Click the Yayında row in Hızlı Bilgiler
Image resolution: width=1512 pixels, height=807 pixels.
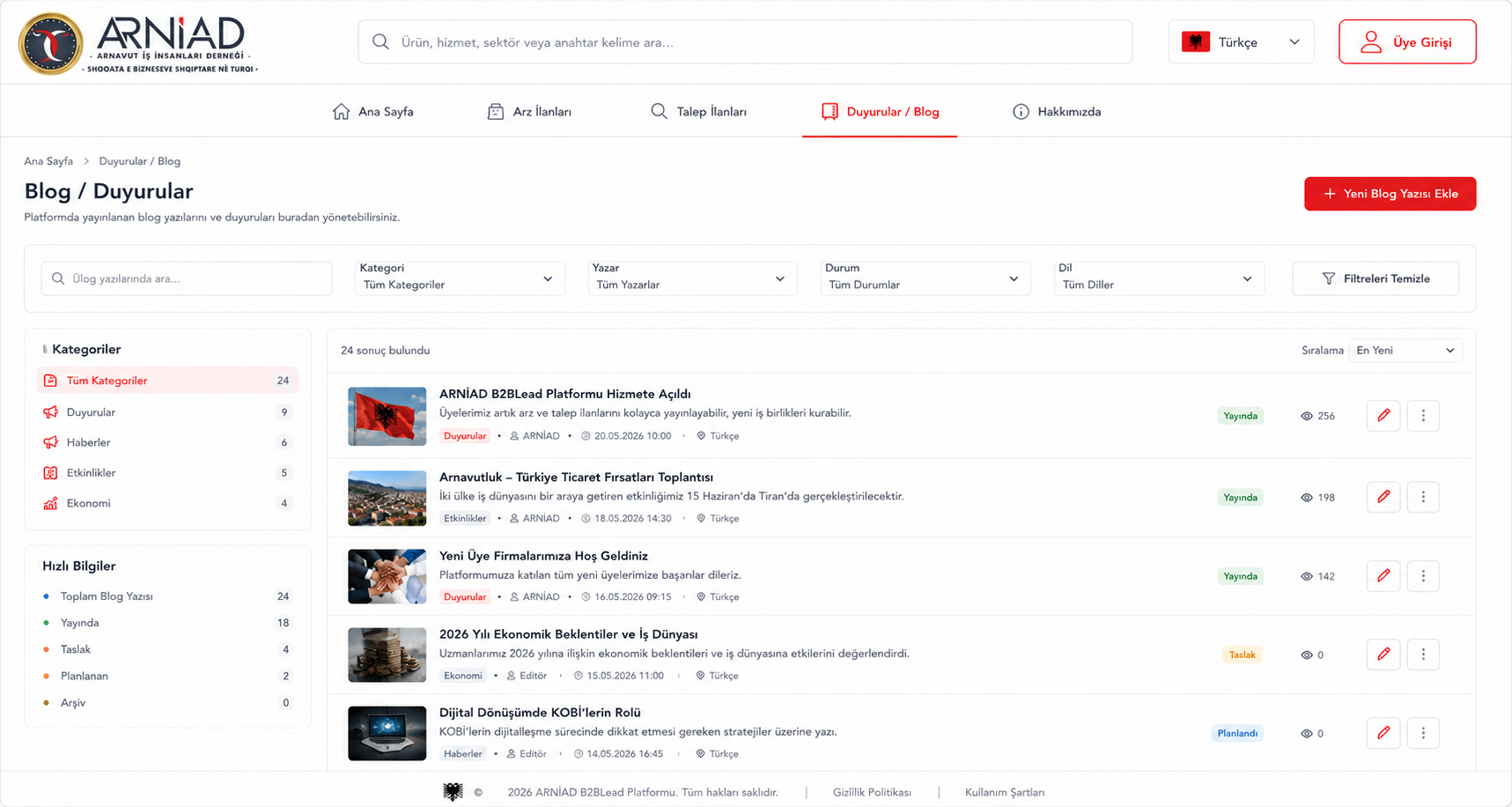click(x=167, y=623)
